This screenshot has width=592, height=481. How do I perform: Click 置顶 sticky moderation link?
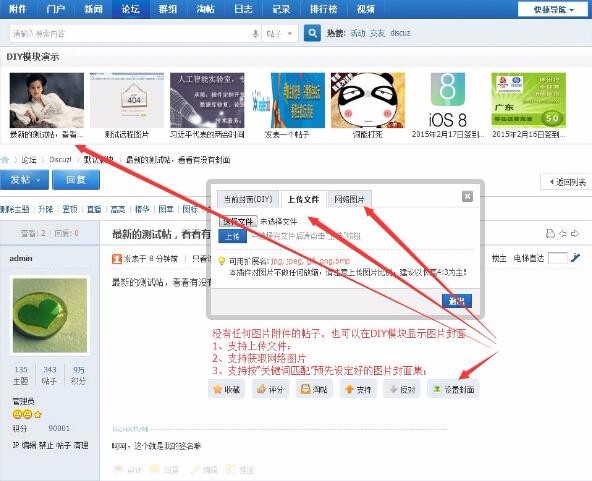70,209
